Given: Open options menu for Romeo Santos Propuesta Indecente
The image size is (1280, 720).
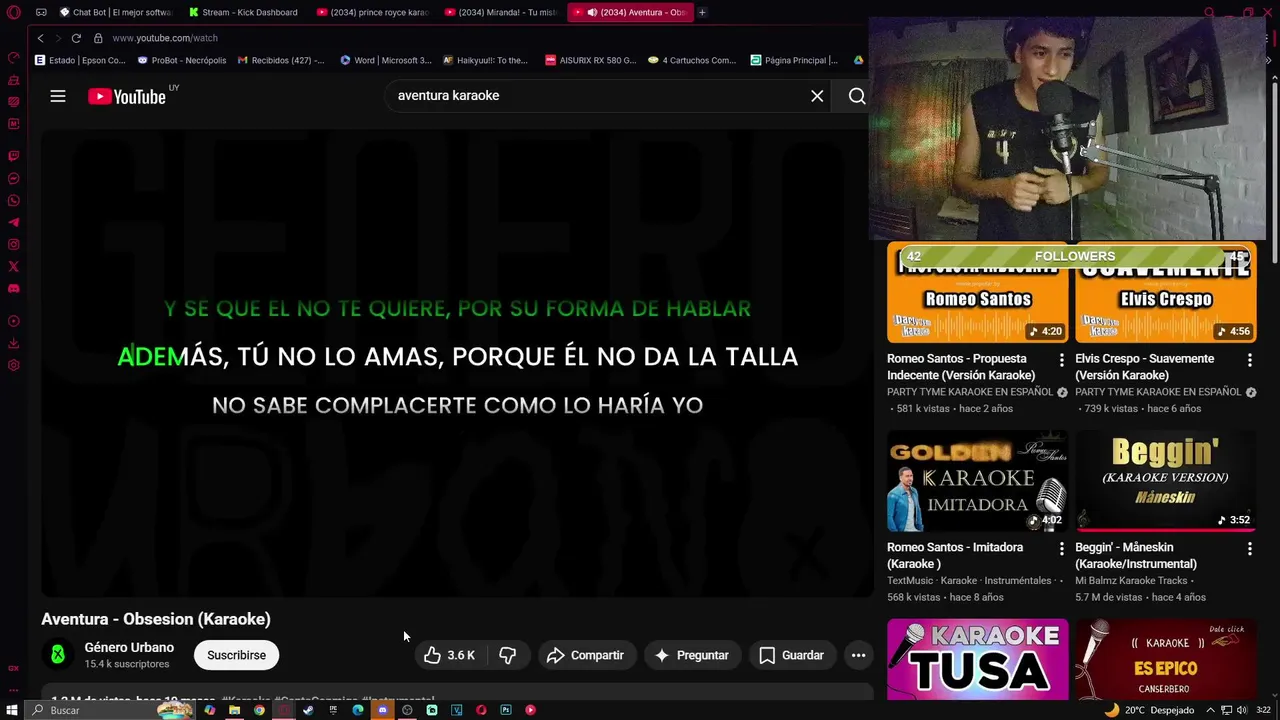Looking at the screenshot, I should click(1062, 359).
